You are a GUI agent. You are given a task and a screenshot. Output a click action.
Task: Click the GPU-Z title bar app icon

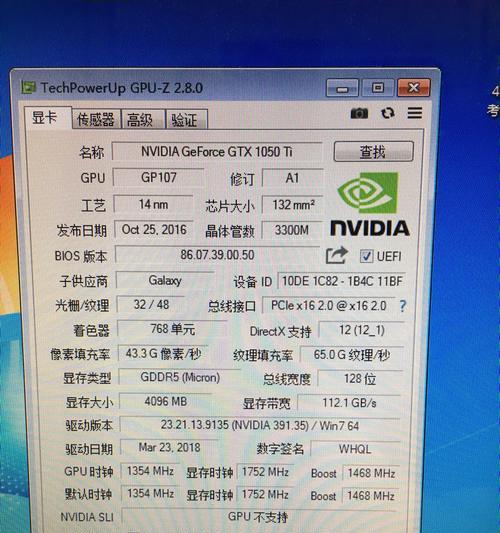click(x=29, y=87)
